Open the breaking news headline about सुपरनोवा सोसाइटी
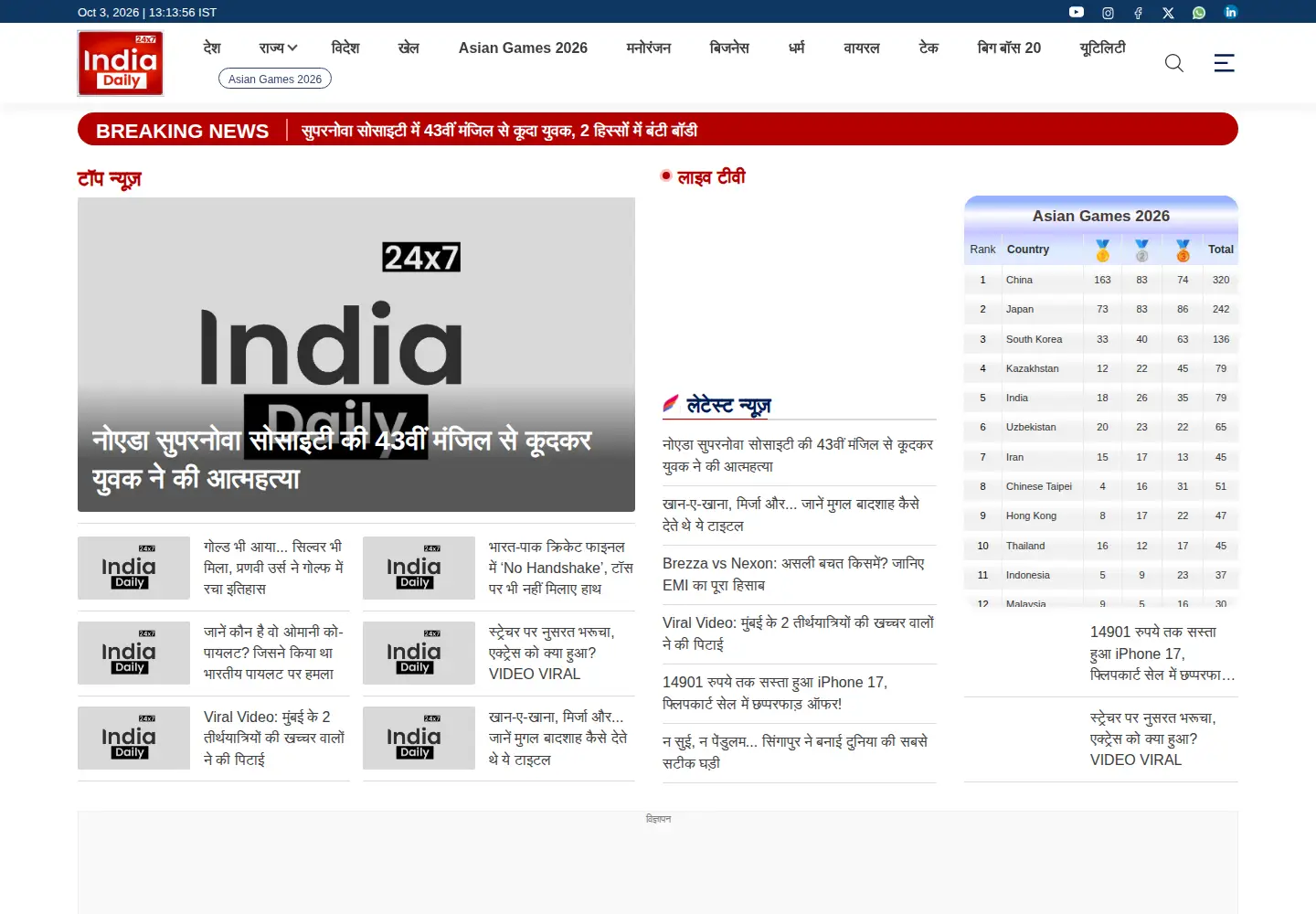This screenshot has height=914, width=1316. point(500,130)
